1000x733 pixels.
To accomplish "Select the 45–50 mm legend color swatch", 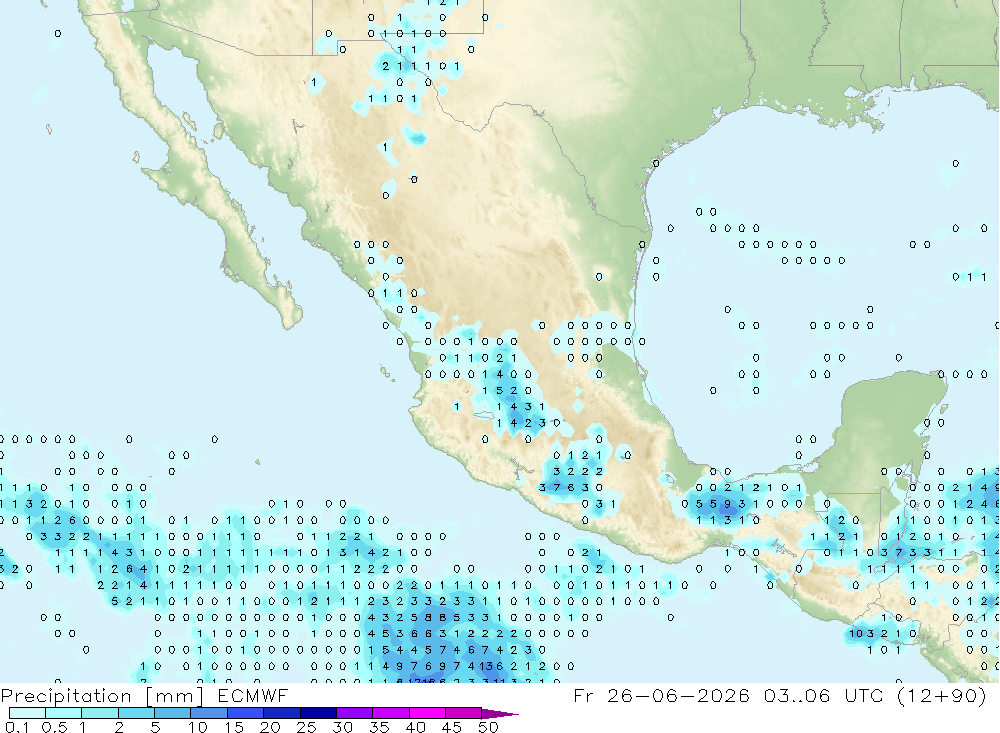I will click(464, 713).
